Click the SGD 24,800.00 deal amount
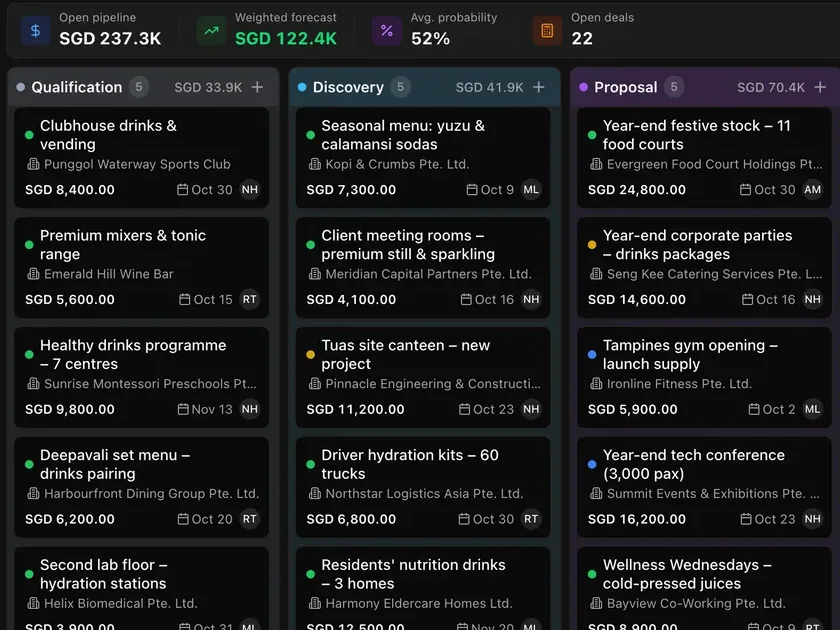The image size is (840, 630). pyautogui.click(x=637, y=190)
